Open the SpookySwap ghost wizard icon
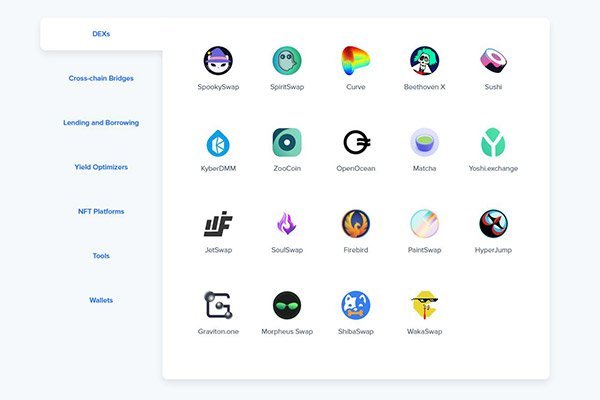 pos(218,60)
